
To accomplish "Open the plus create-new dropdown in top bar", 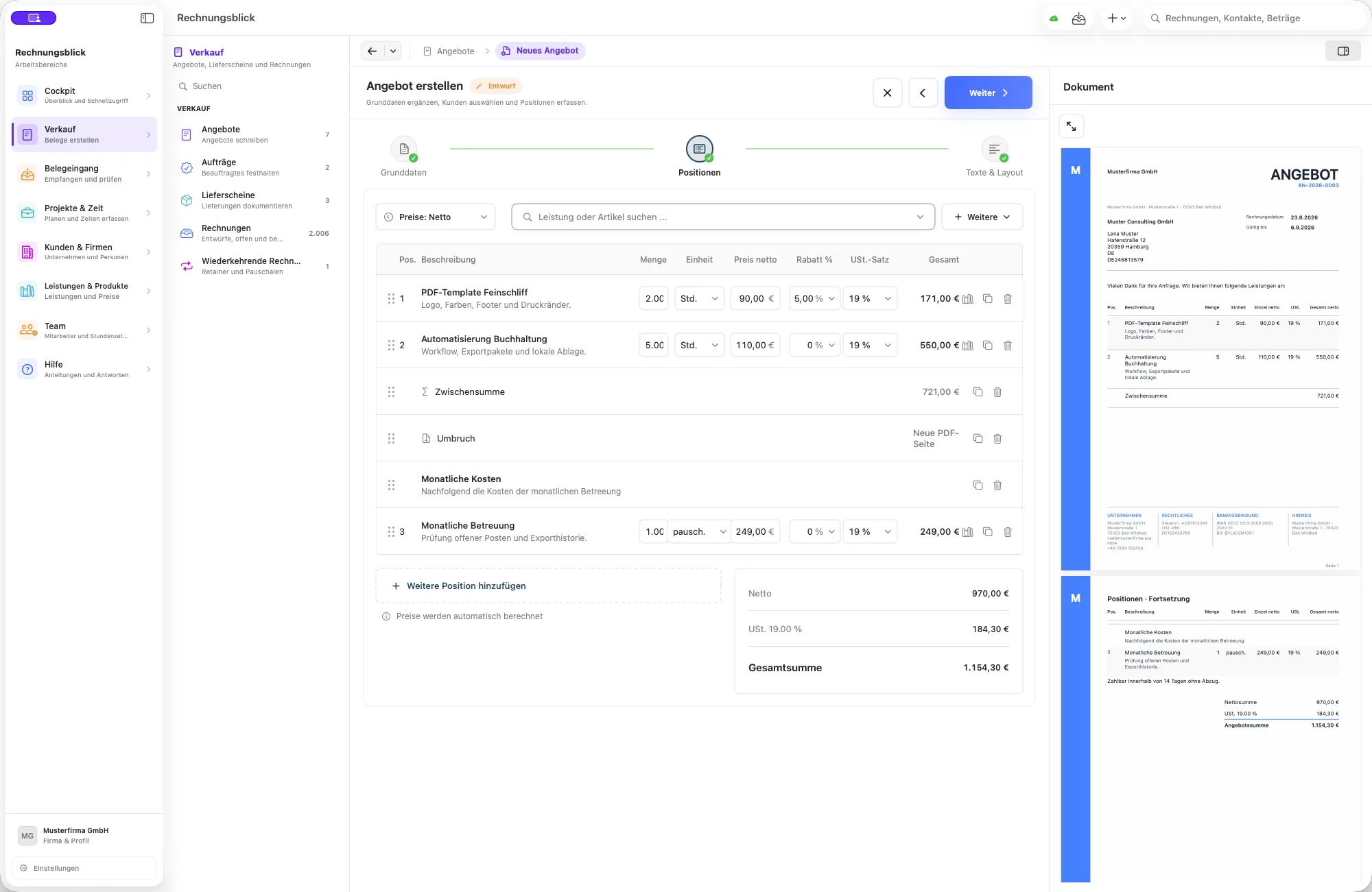I will point(1117,19).
